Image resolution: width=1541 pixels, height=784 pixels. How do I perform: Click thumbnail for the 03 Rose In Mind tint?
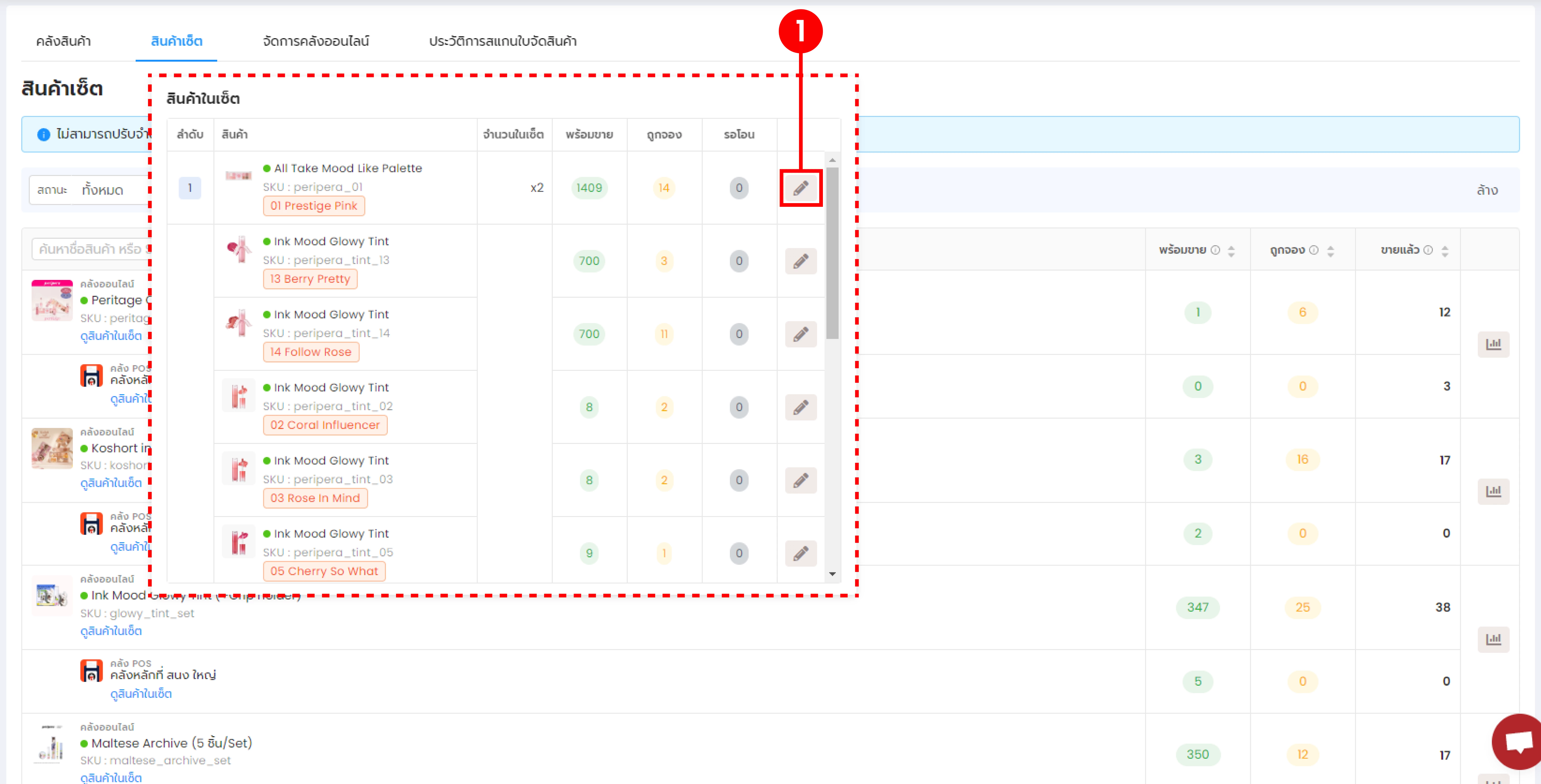[239, 468]
